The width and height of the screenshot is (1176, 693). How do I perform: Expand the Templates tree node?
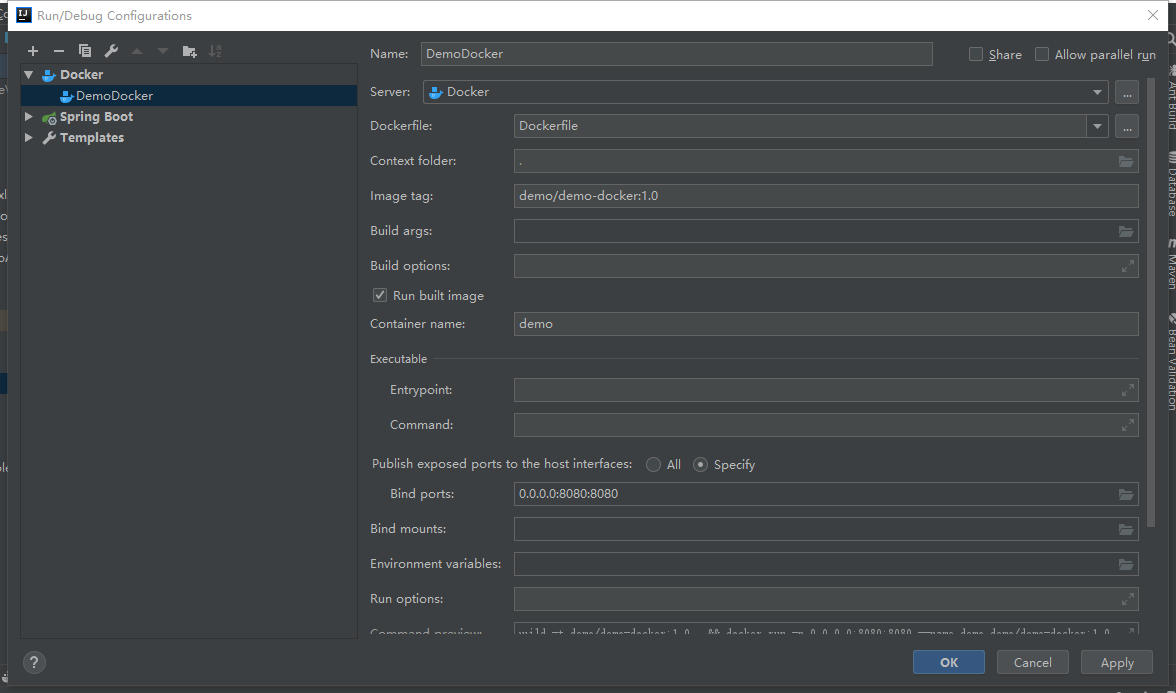pyautogui.click(x=28, y=137)
